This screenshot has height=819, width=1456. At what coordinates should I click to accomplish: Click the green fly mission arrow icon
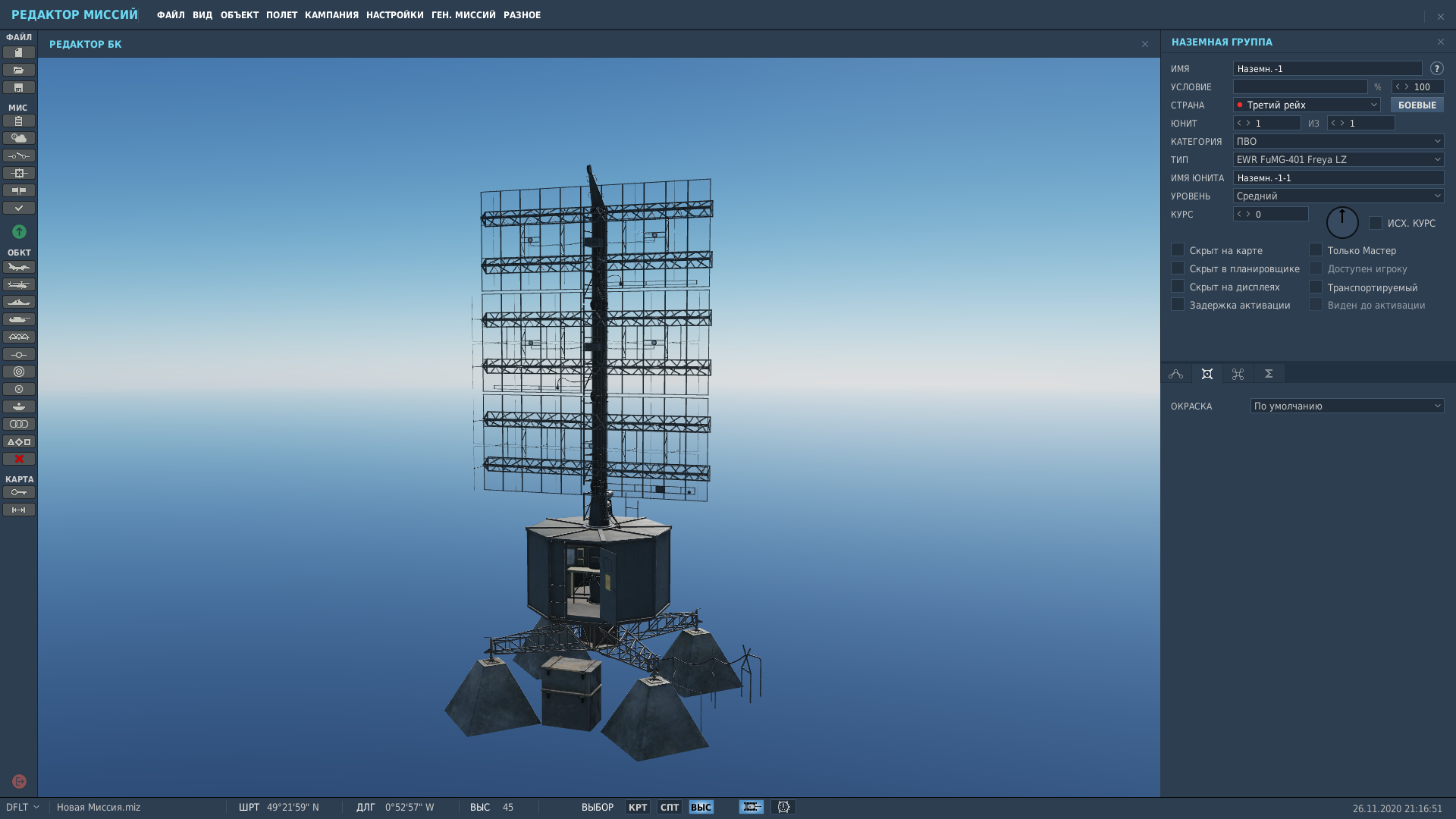click(19, 231)
